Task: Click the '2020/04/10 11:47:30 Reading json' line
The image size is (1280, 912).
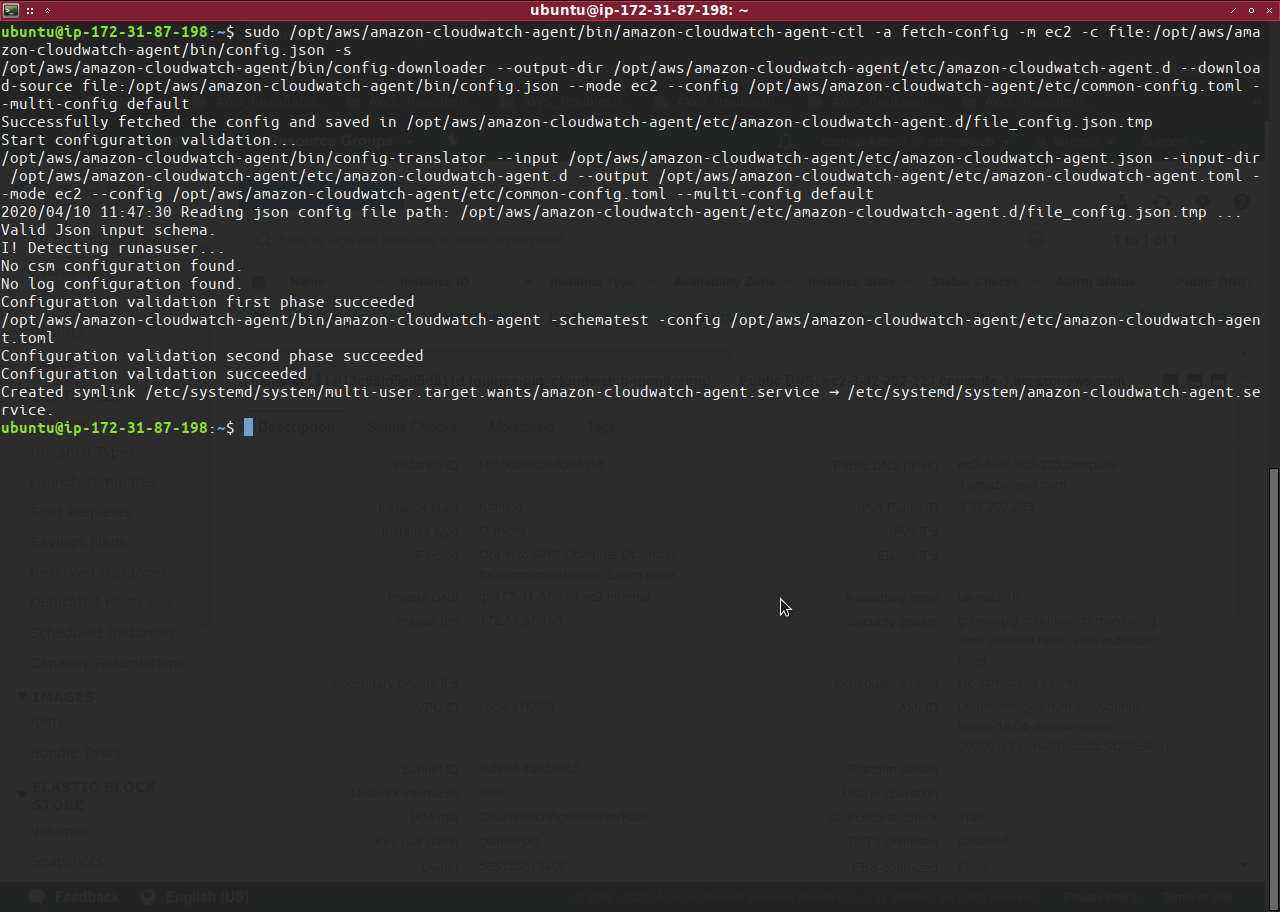Action: coord(621,212)
